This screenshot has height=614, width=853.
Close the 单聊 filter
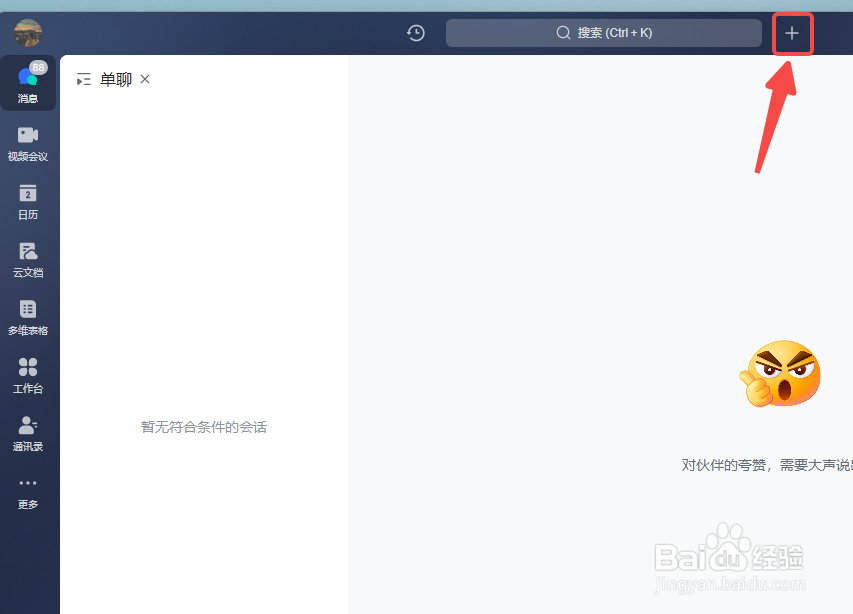tap(145, 79)
